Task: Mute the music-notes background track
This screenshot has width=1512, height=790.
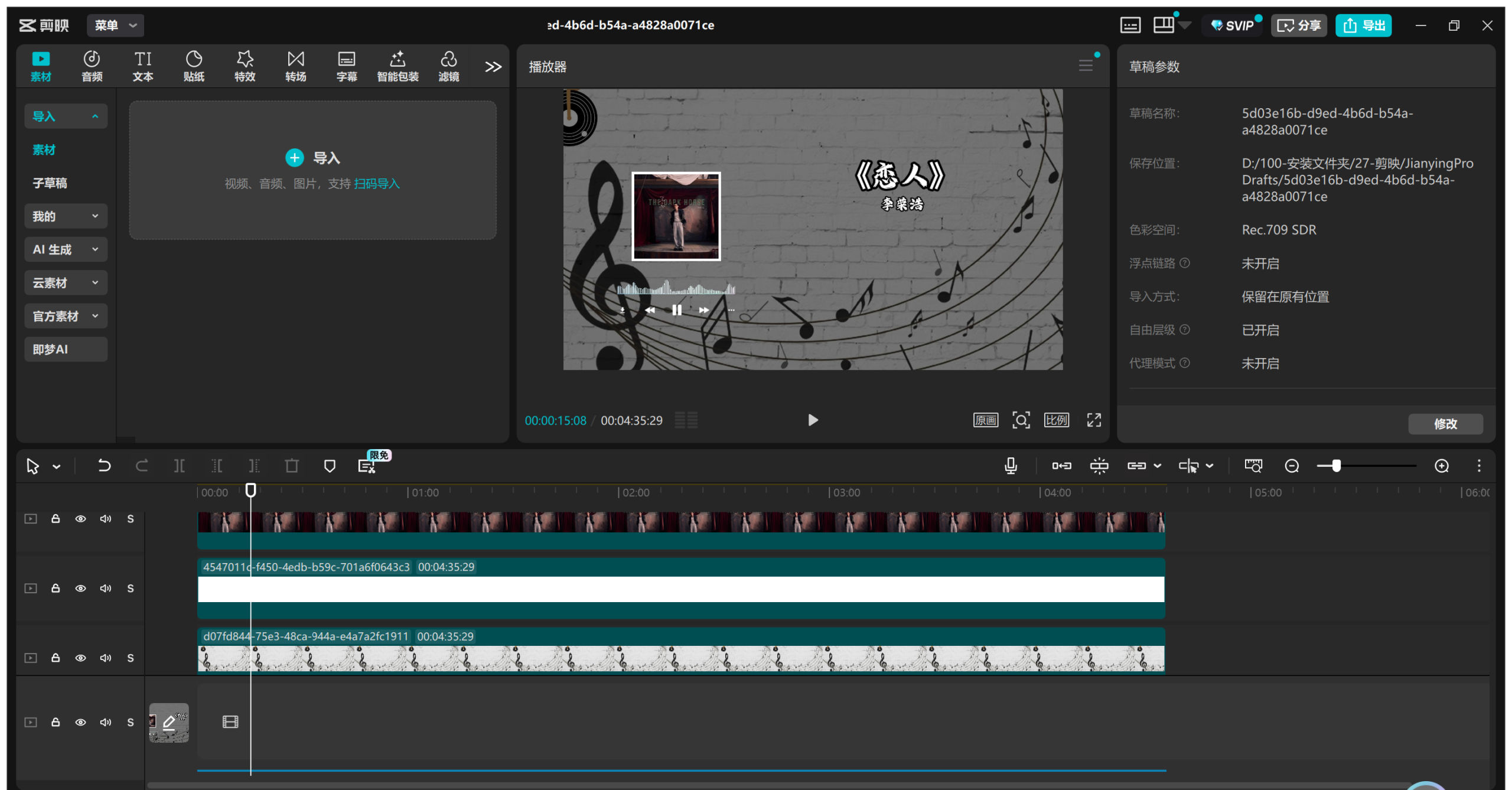Action: click(x=106, y=658)
